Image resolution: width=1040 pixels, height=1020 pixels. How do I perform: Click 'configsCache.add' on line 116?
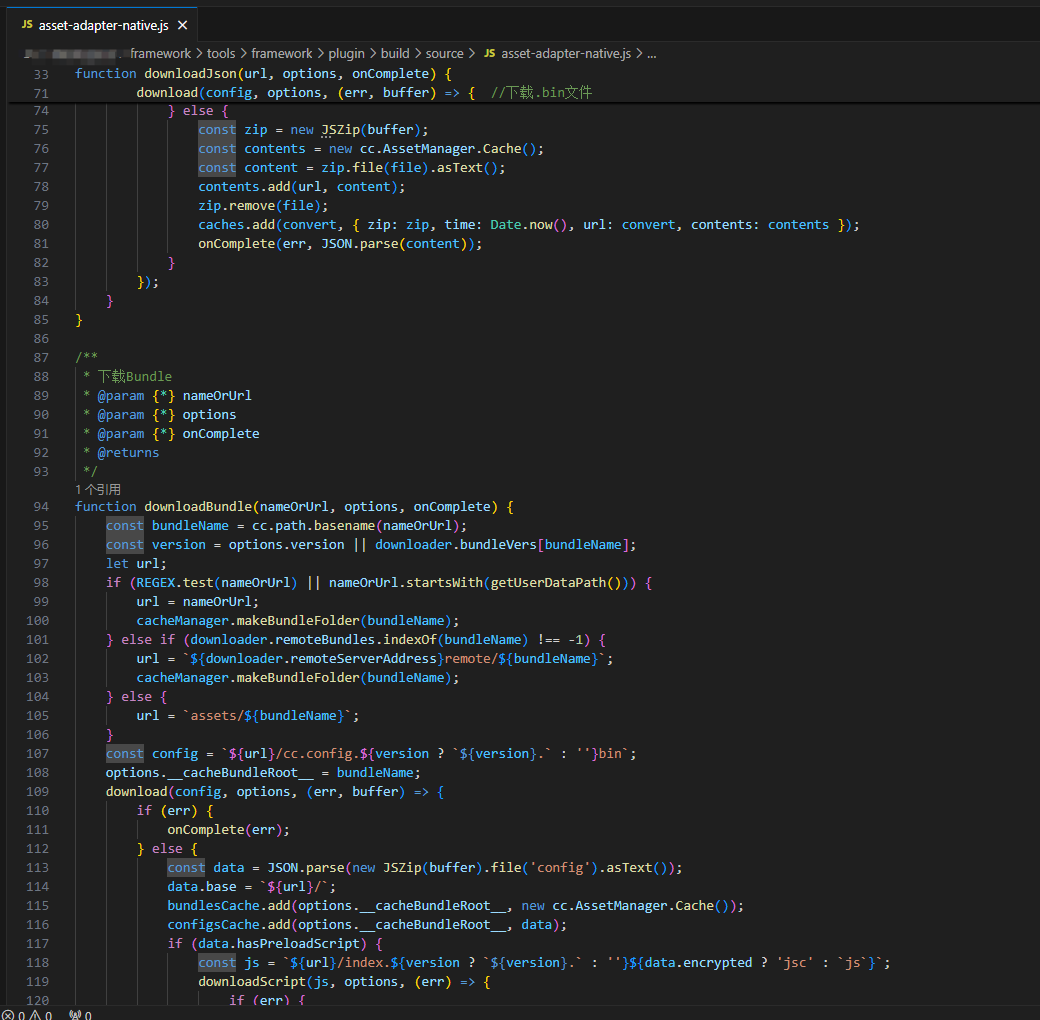click(x=229, y=924)
